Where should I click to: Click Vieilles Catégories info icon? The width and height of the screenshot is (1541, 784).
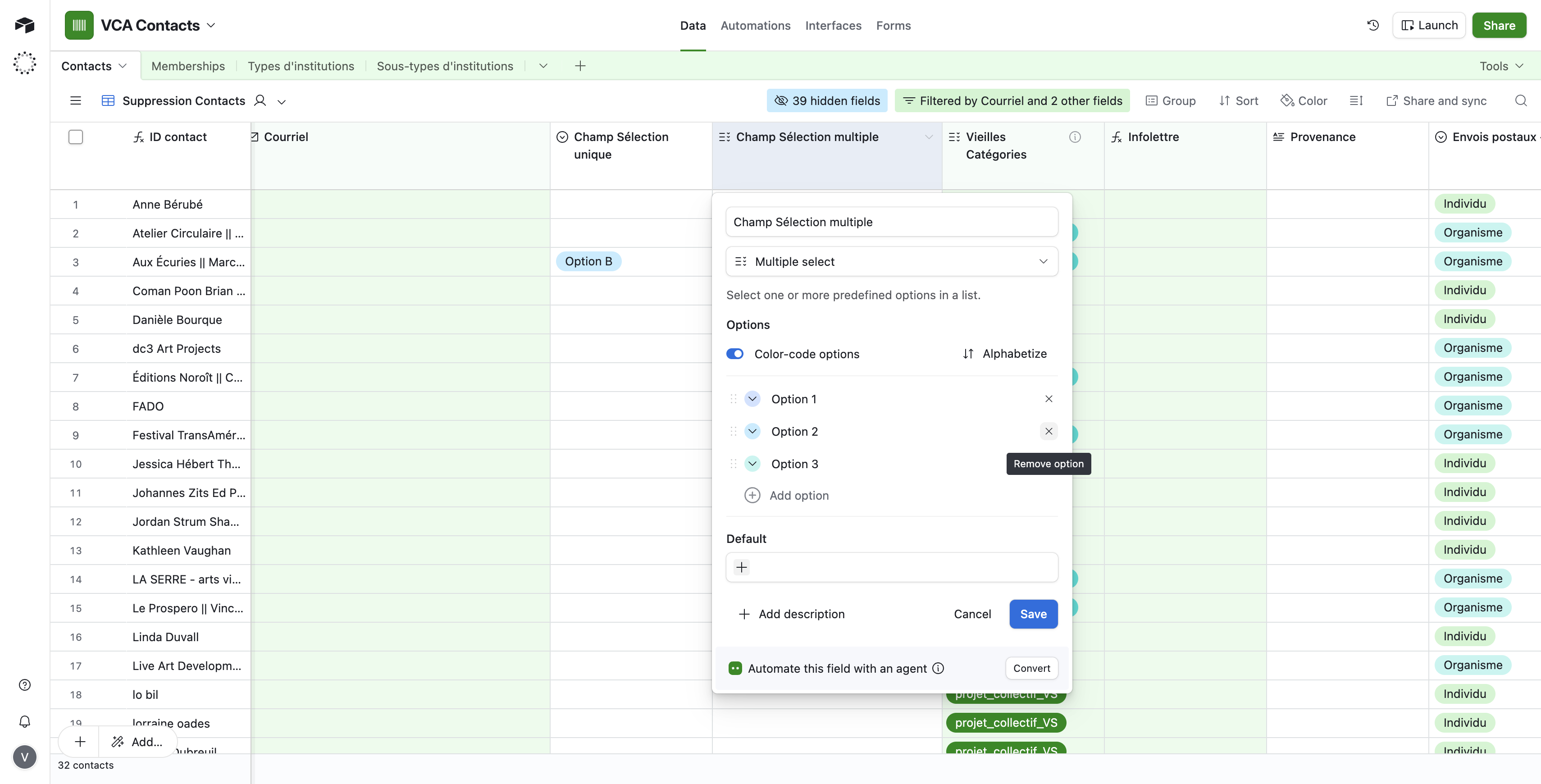[x=1074, y=137]
